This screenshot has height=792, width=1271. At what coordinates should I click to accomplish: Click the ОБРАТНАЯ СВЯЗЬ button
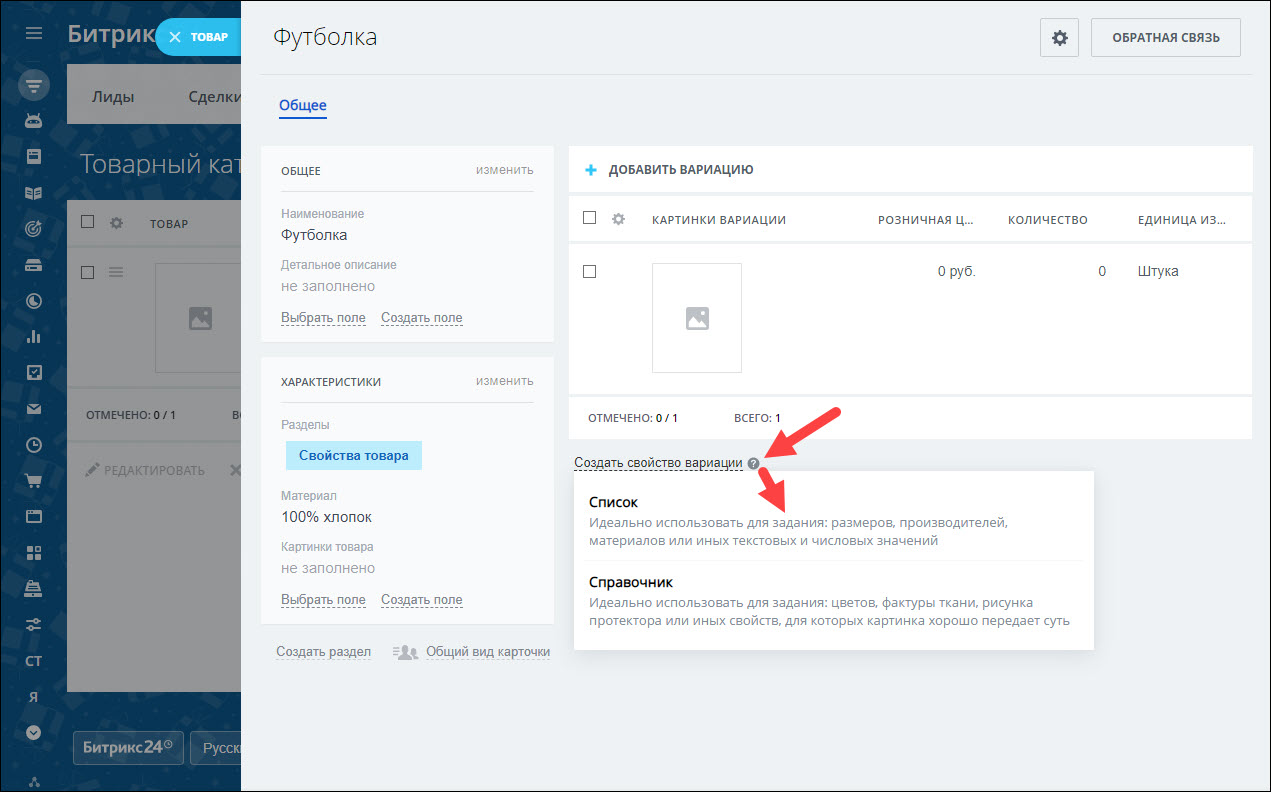click(x=1165, y=36)
